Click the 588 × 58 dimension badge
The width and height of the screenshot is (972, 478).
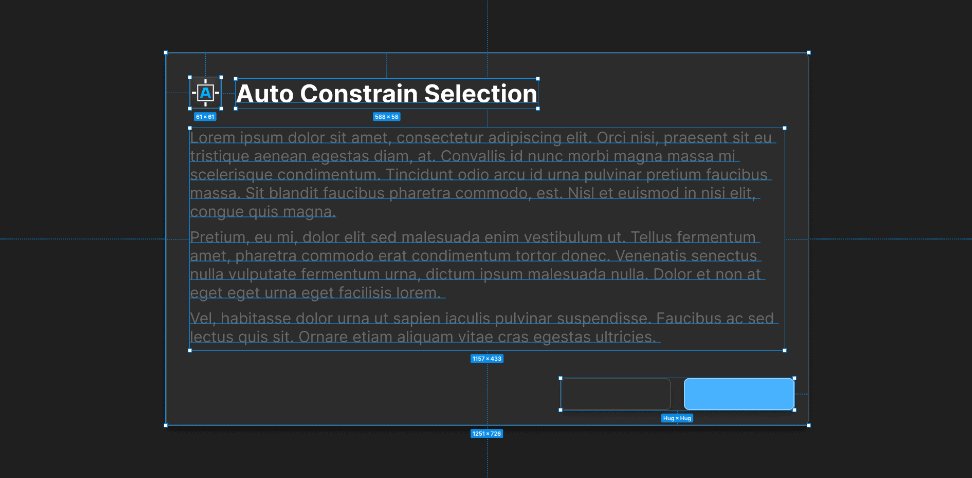pos(387,117)
